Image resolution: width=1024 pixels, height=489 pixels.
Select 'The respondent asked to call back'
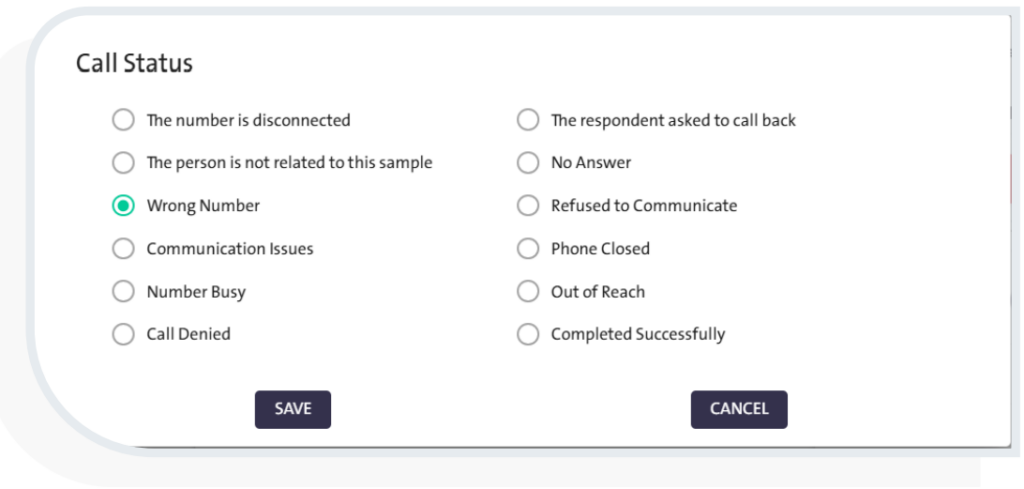(x=528, y=120)
